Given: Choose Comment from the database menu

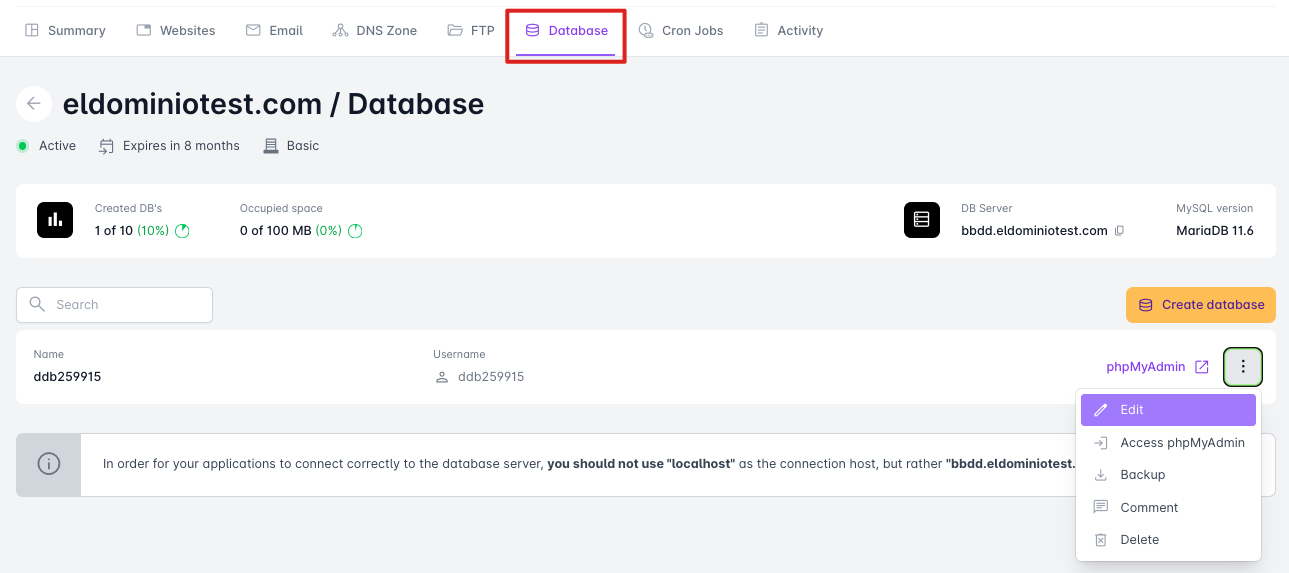Looking at the screenshot, I should pyautogui.click(x=1148, y=508).
